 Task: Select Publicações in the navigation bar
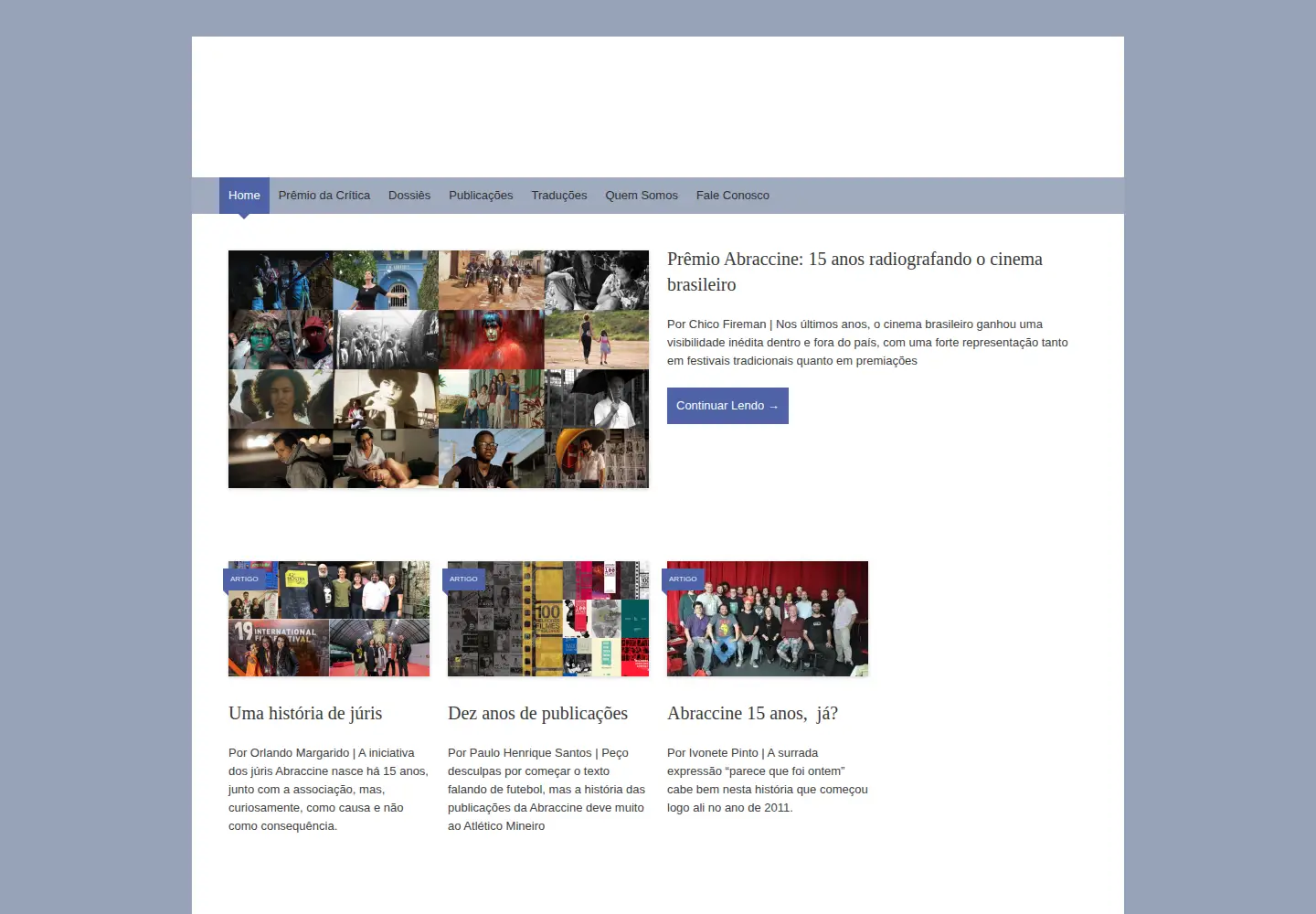[x=481, y=196]
